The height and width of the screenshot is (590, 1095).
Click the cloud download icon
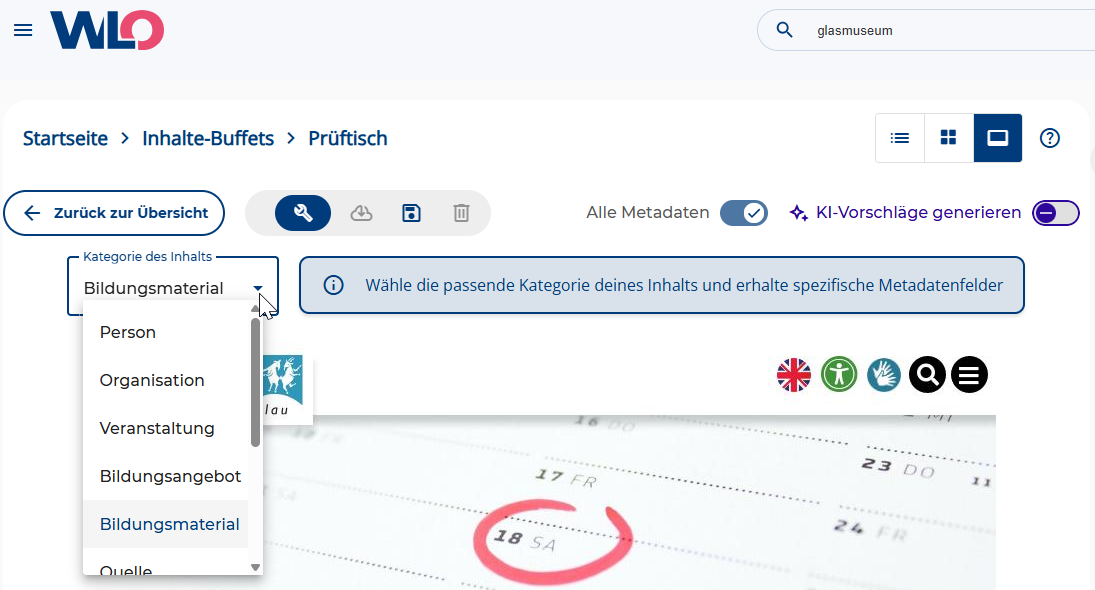point(361,213)
